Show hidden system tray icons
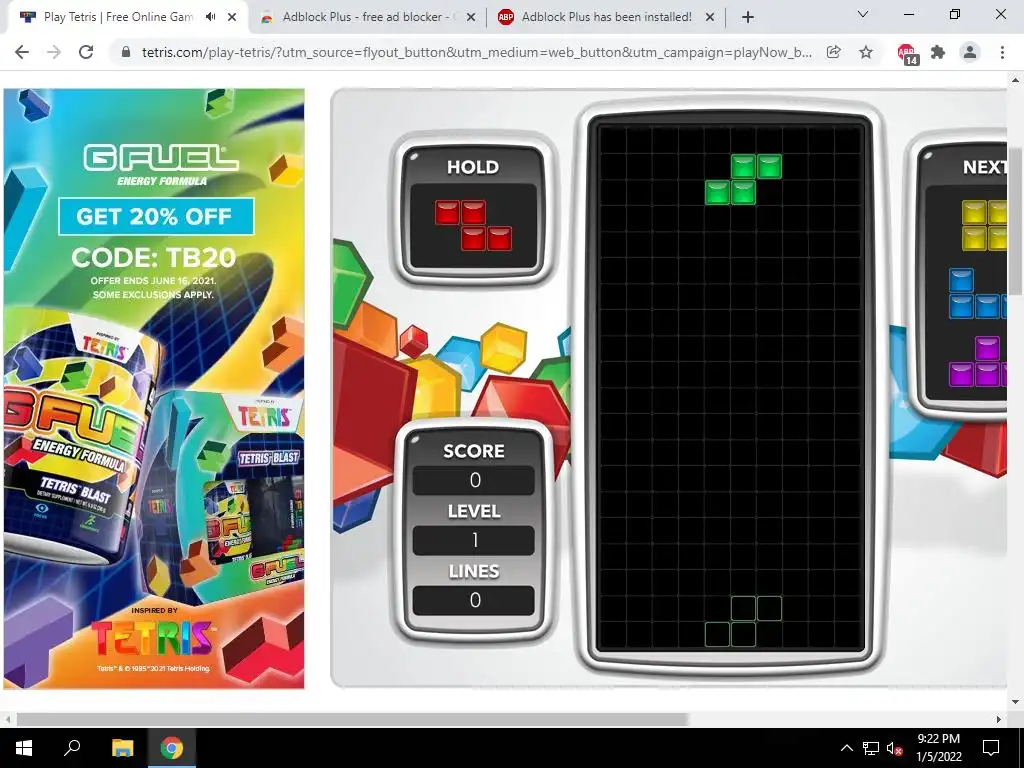The image size is (1024, 768). pyautogui.click(x=846, y=748)
